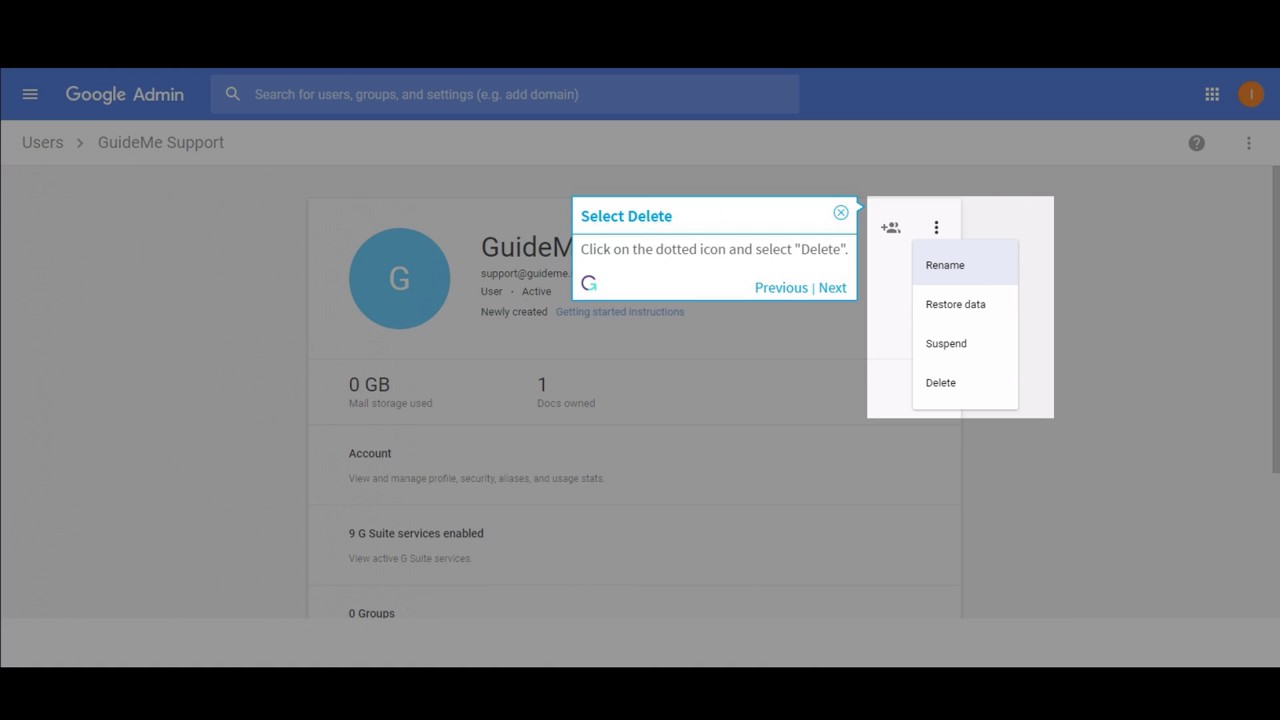This screenshot has height=720, width=1280.
Task: Go to Users breadcrumb
Action: tap(43, 142)
